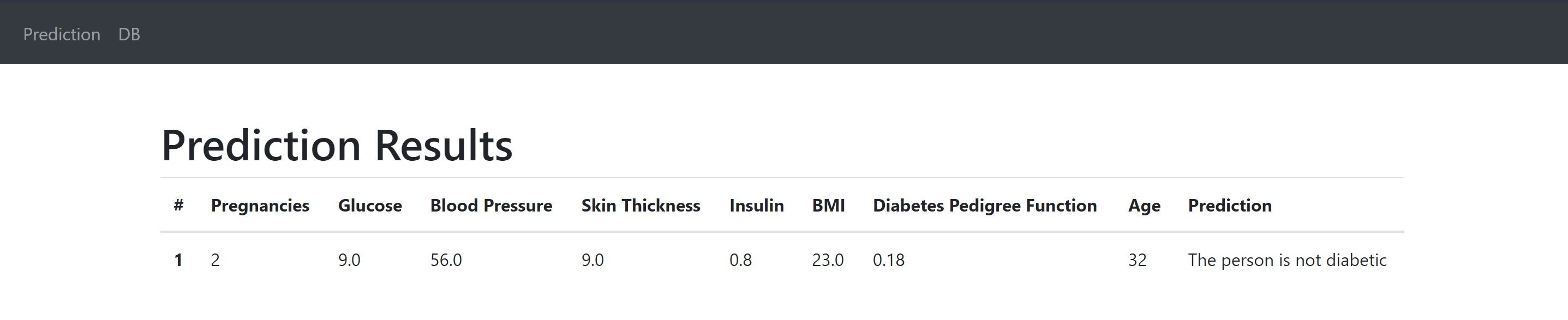Click the BMI column header

pyautogui.click(x=828, y=206)
